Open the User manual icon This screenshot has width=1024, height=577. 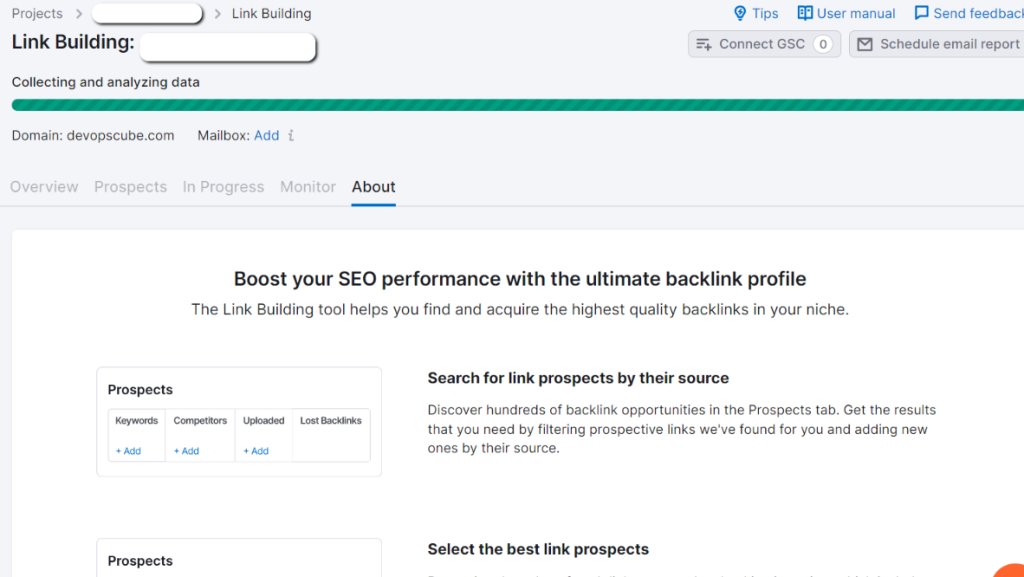coord(804,12)
